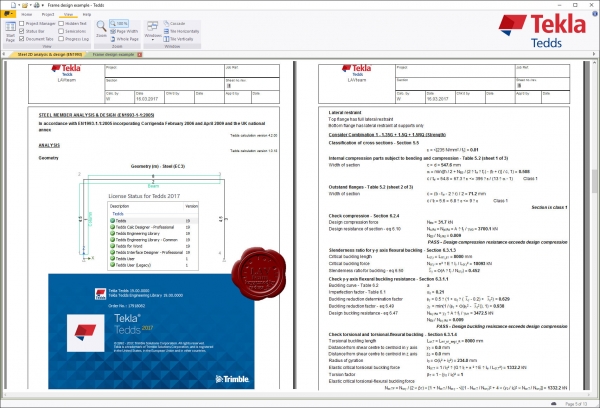Click the Check compression - Section 6.2.4 heading
Viewport: 600px width, 408px height.
pos(364,216)
